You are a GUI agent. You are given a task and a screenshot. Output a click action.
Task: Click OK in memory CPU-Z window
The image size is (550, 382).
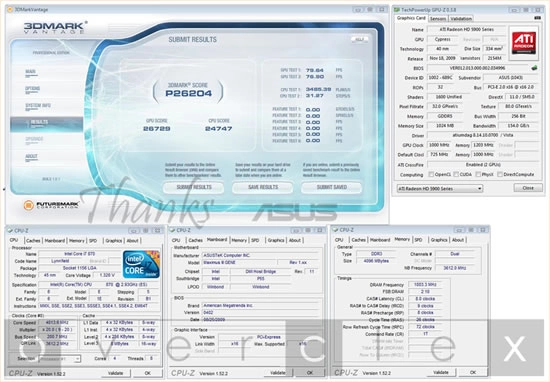(473, 372)
